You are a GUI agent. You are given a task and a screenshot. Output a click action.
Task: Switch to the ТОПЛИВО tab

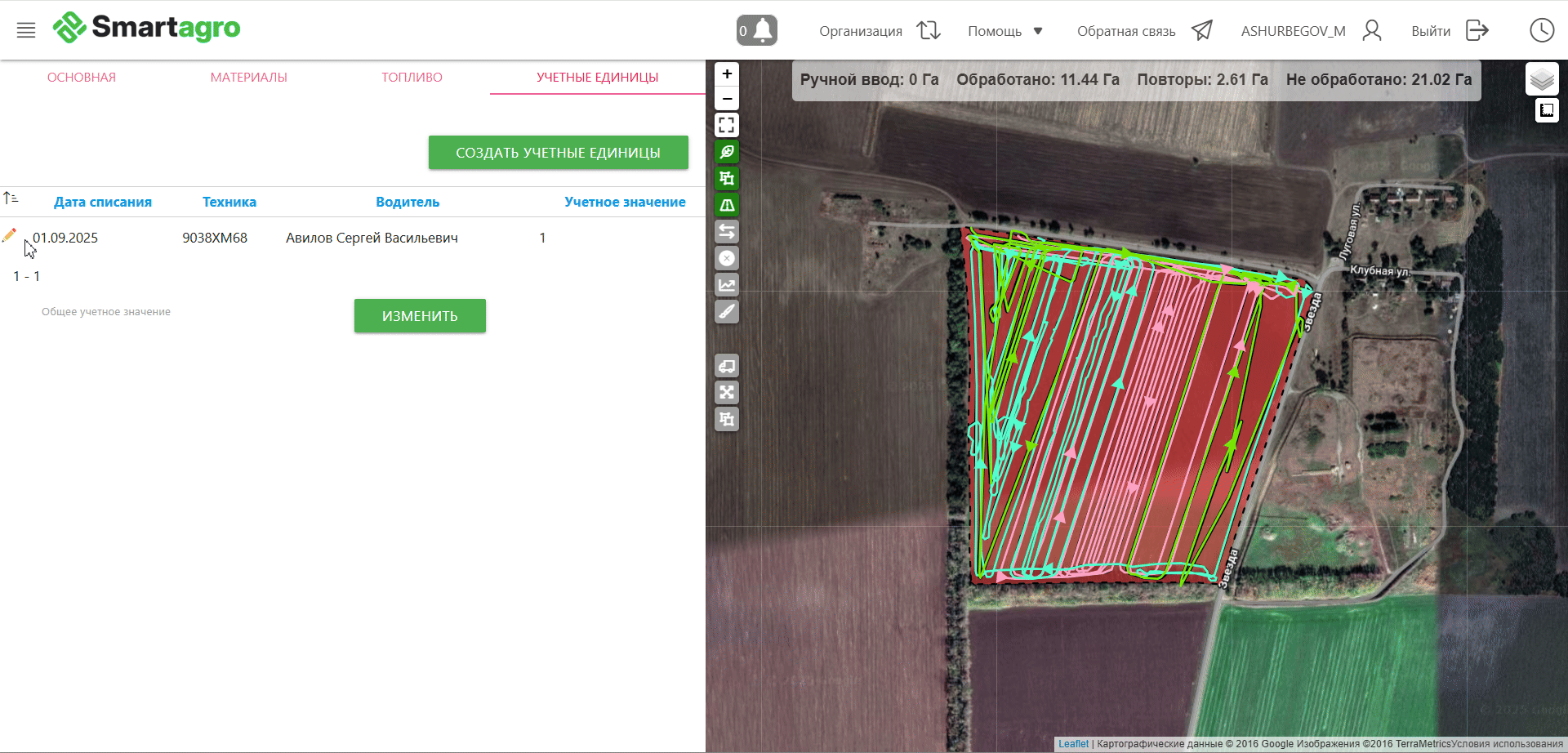(412, 78)
